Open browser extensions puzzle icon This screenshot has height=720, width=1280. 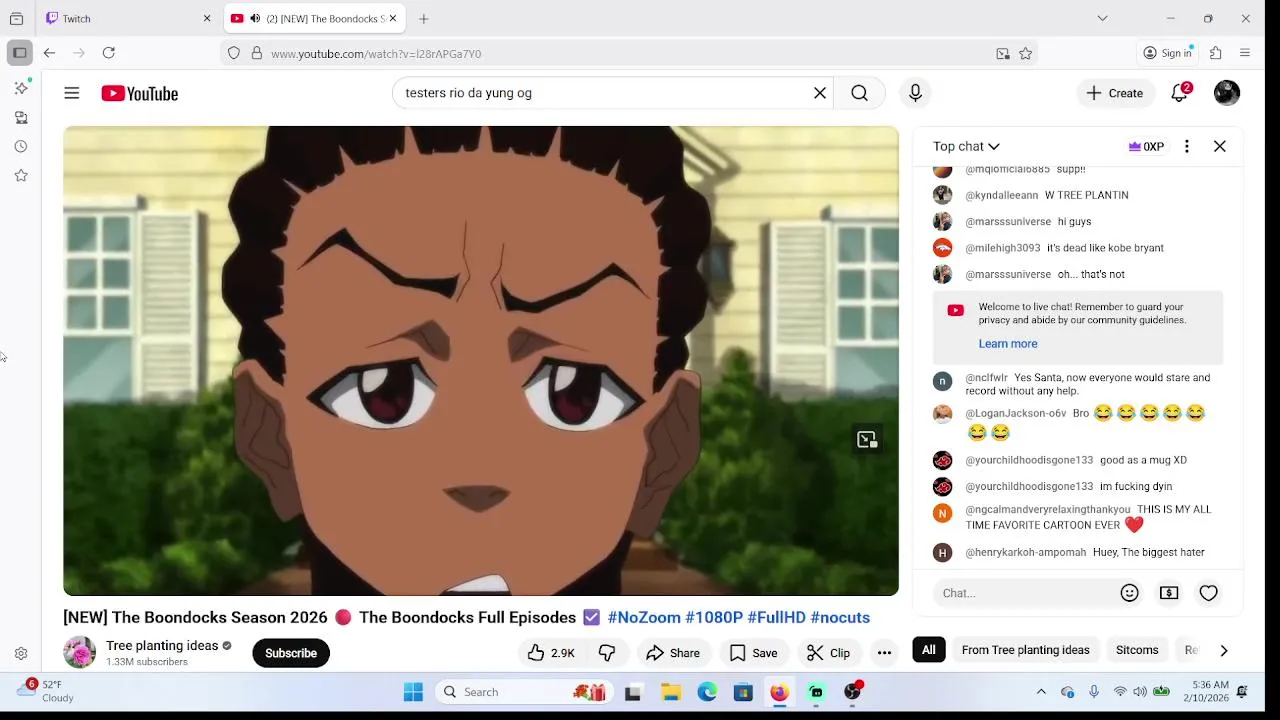coord(1216,53)
